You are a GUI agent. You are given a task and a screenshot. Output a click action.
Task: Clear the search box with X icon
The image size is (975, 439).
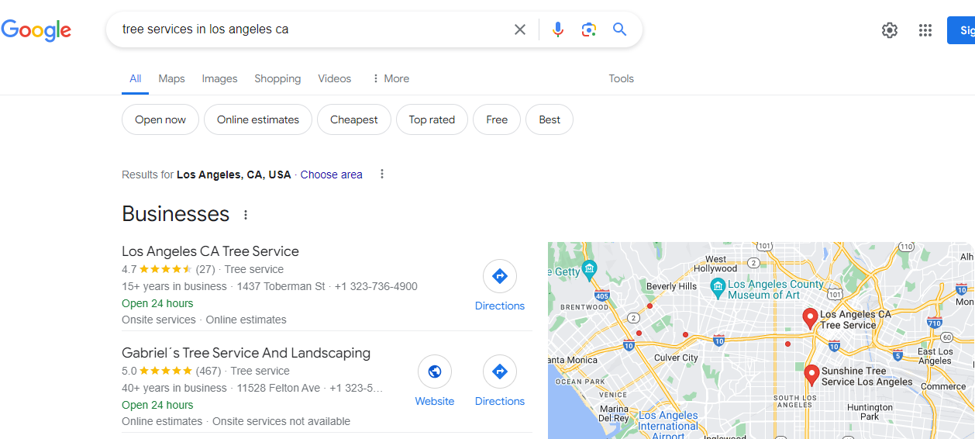click(520, 29)
